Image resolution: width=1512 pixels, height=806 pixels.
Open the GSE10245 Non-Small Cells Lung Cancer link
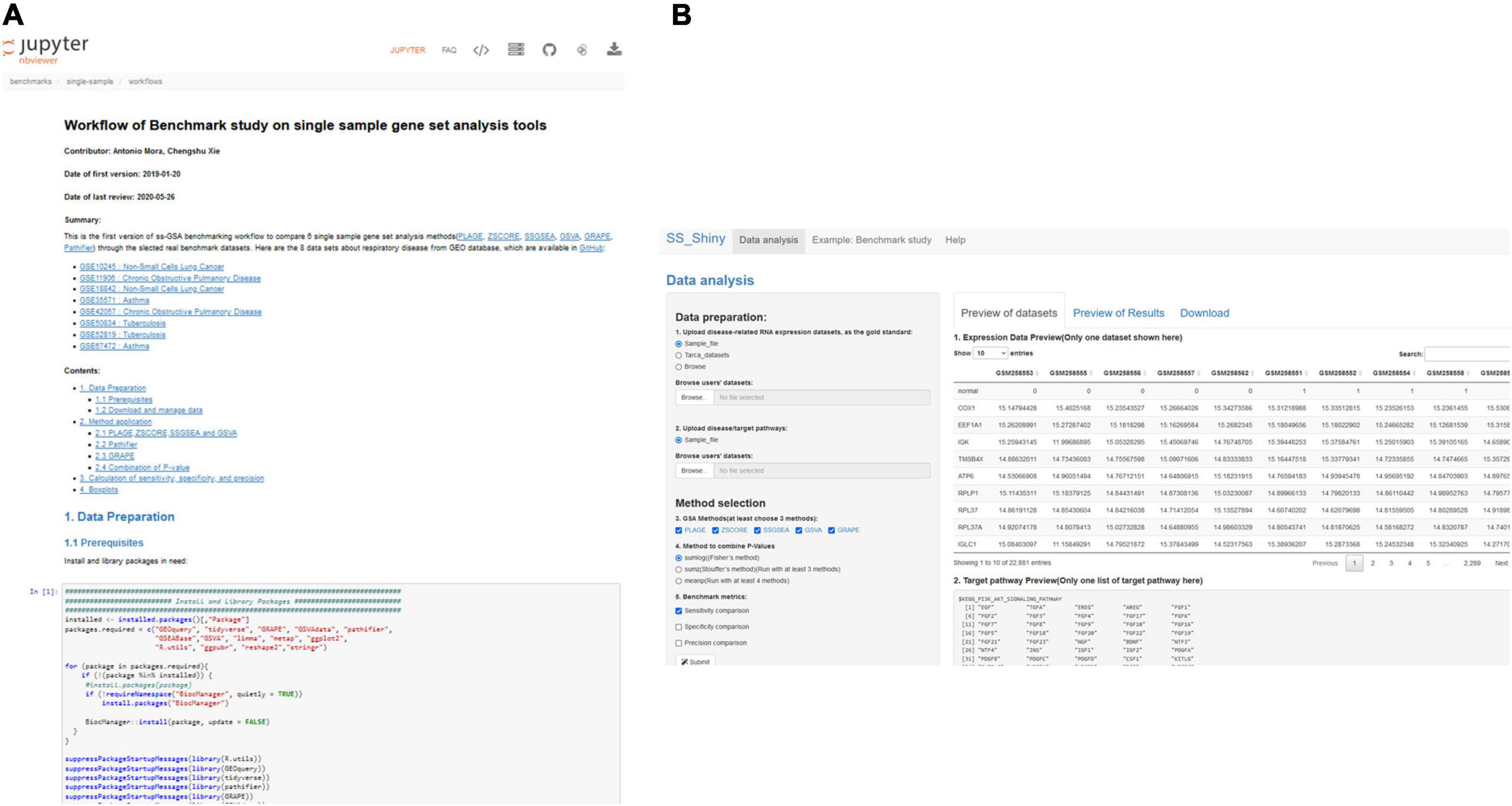click(x=151, y=267)
